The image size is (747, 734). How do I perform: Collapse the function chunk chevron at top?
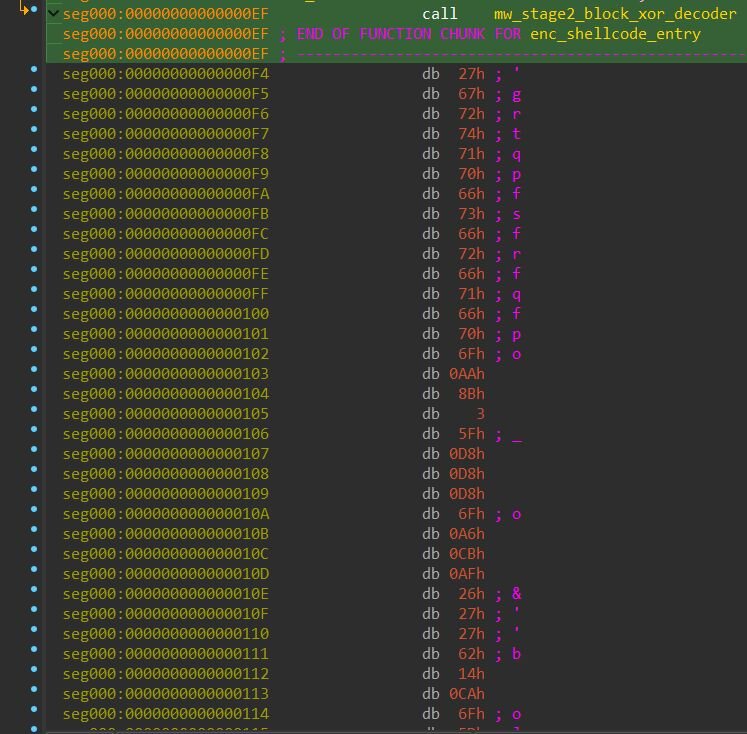pos(52,14)
